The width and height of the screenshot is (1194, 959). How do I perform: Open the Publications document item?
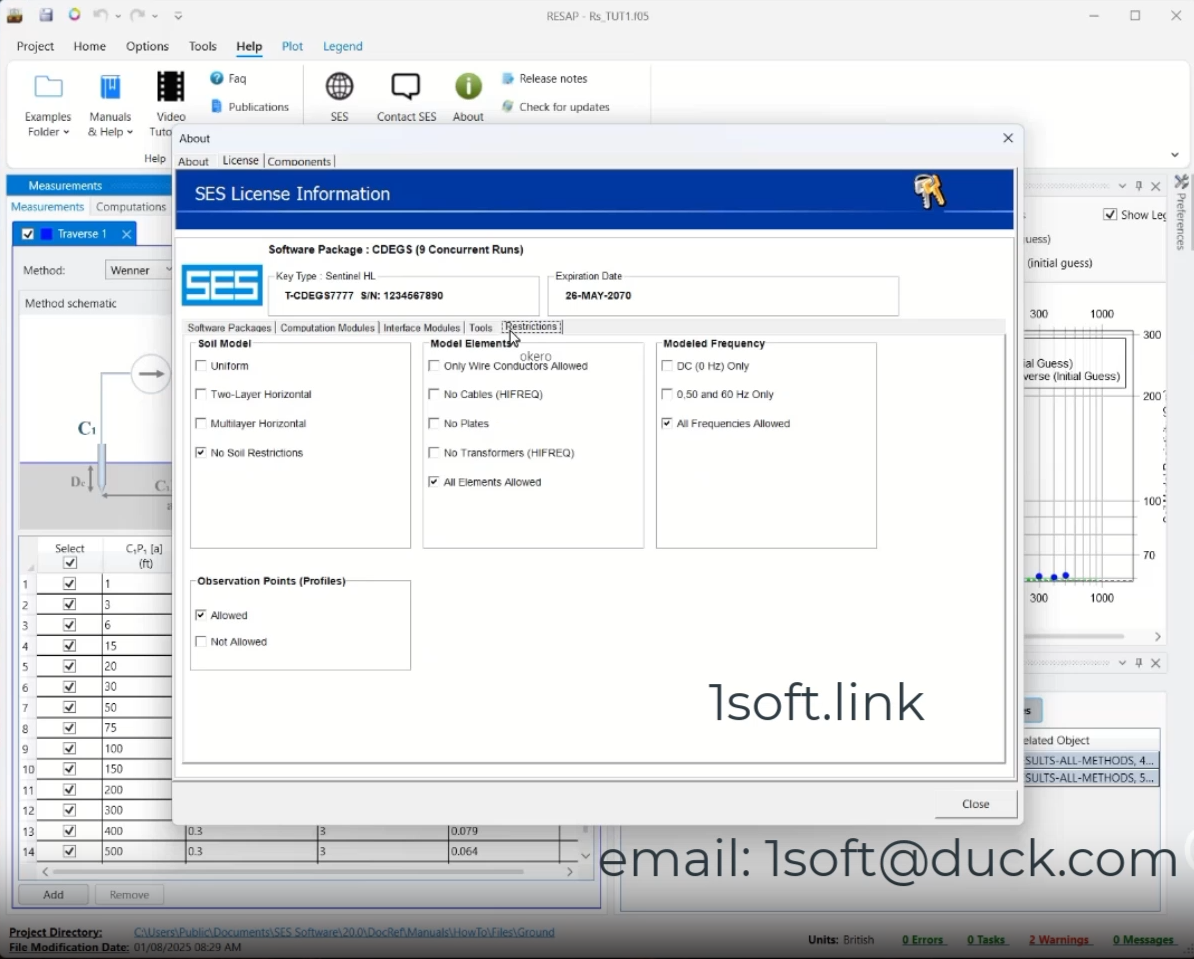250,107
